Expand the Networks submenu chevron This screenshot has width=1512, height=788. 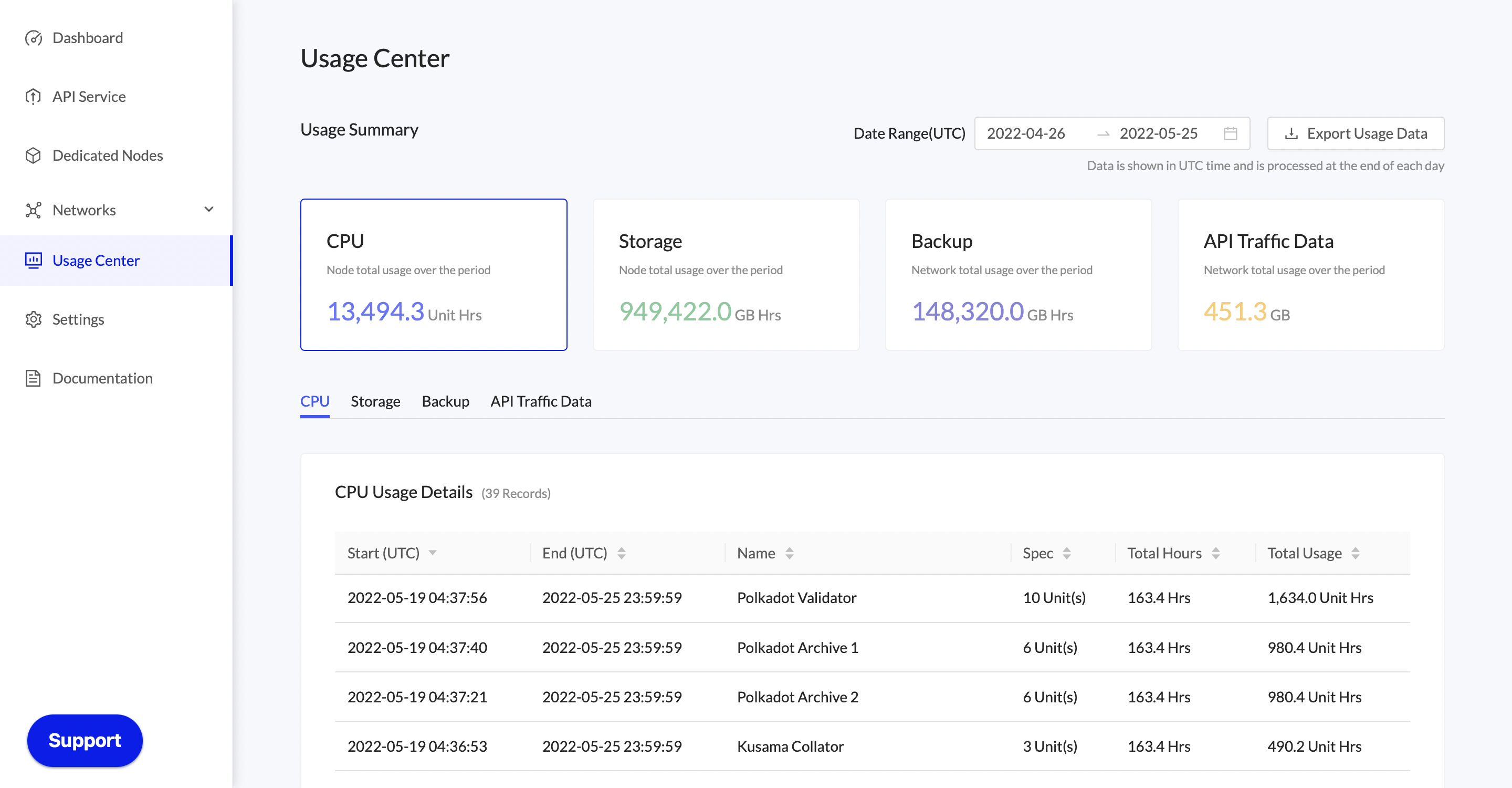pyautogui.click(x=208, y=210)
